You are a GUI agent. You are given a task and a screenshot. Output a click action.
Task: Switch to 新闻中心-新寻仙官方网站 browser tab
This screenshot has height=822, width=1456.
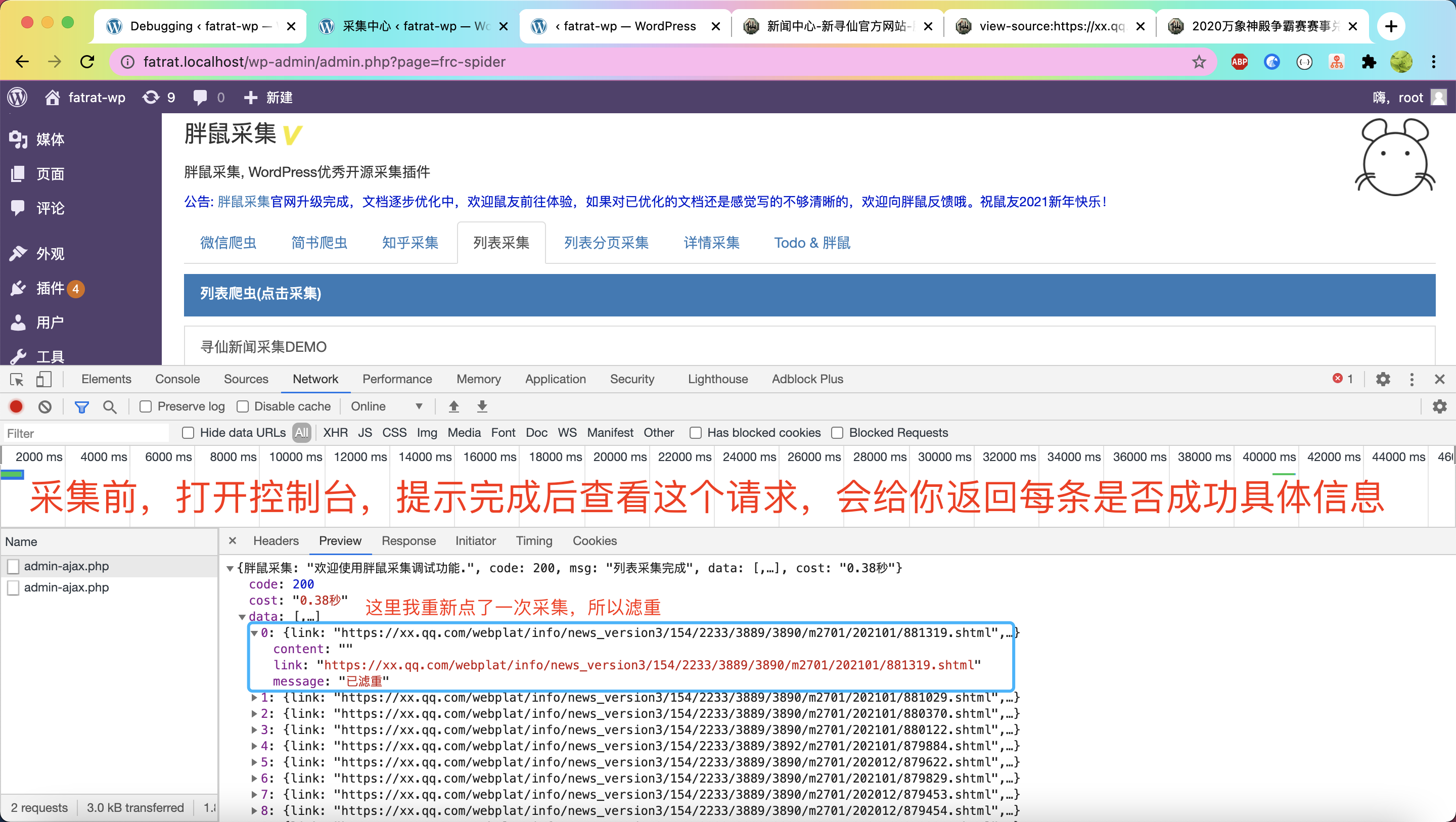click(x=838, y=26)
